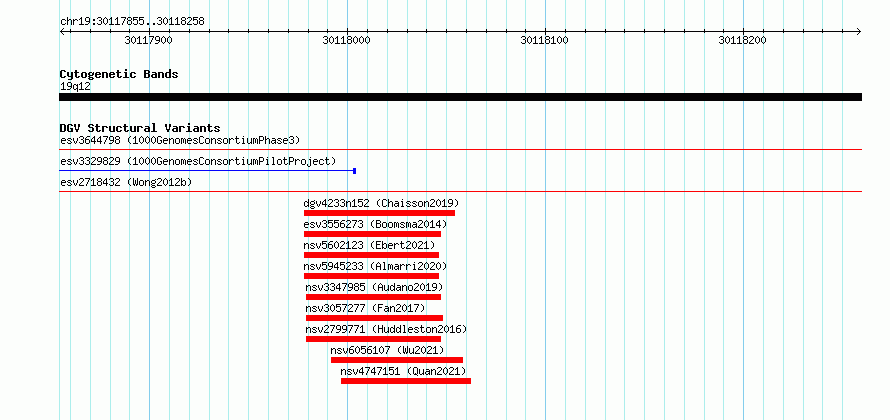Click the red bar under nsv5945233

coord(371,276)
